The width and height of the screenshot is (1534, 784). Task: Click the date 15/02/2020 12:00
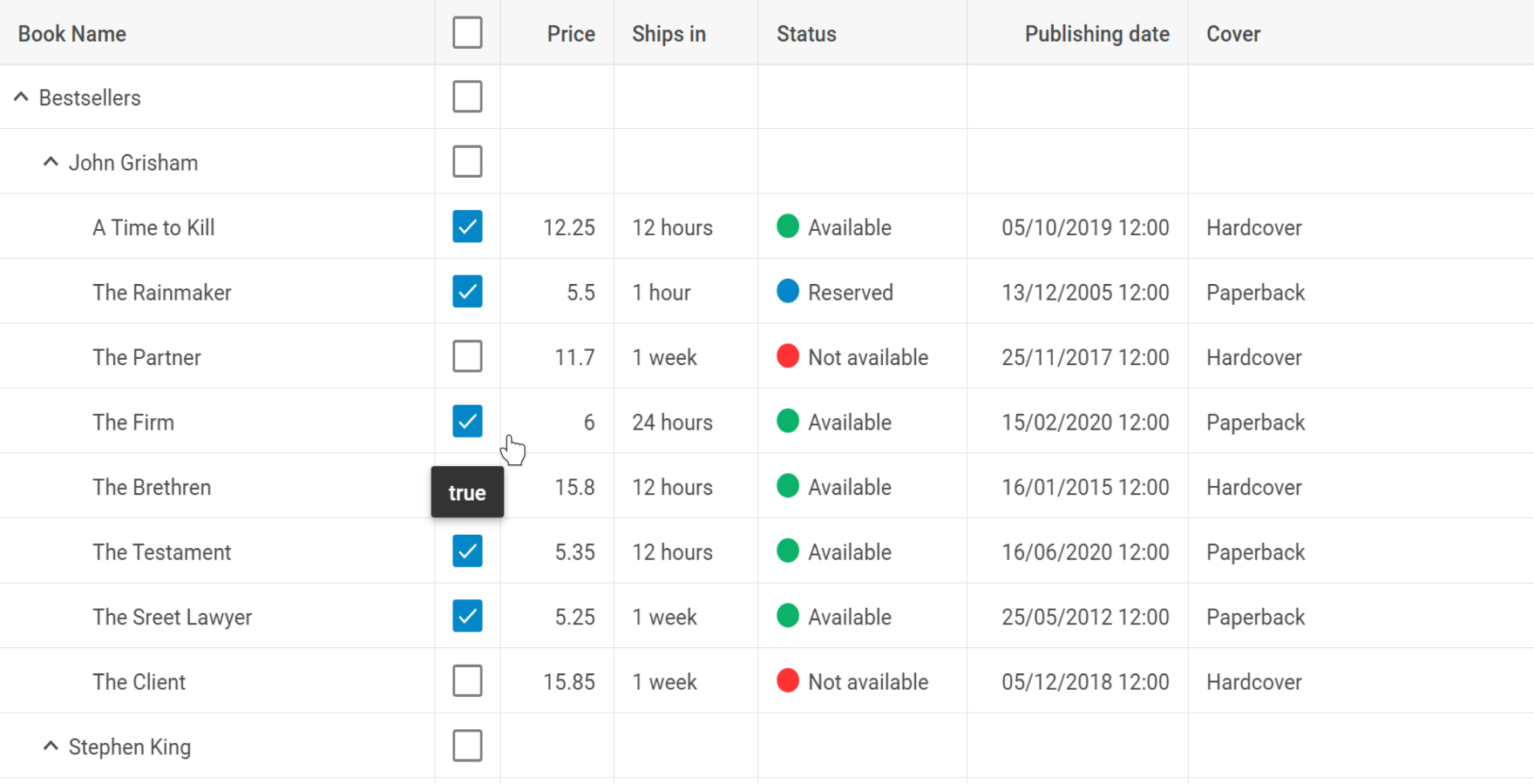(x=1085, y=422)
